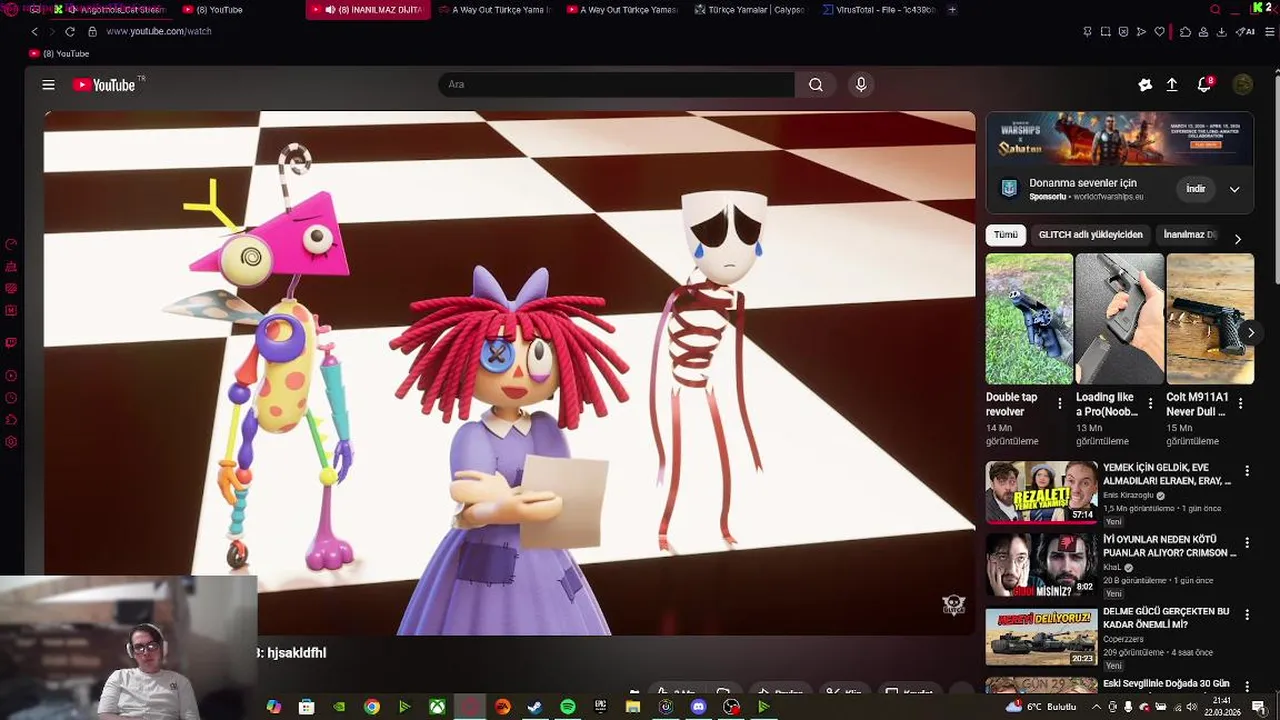Open Discord from the Windows taskbar
This screenshot has width=1280, height=720.
[x=699, y=707]
